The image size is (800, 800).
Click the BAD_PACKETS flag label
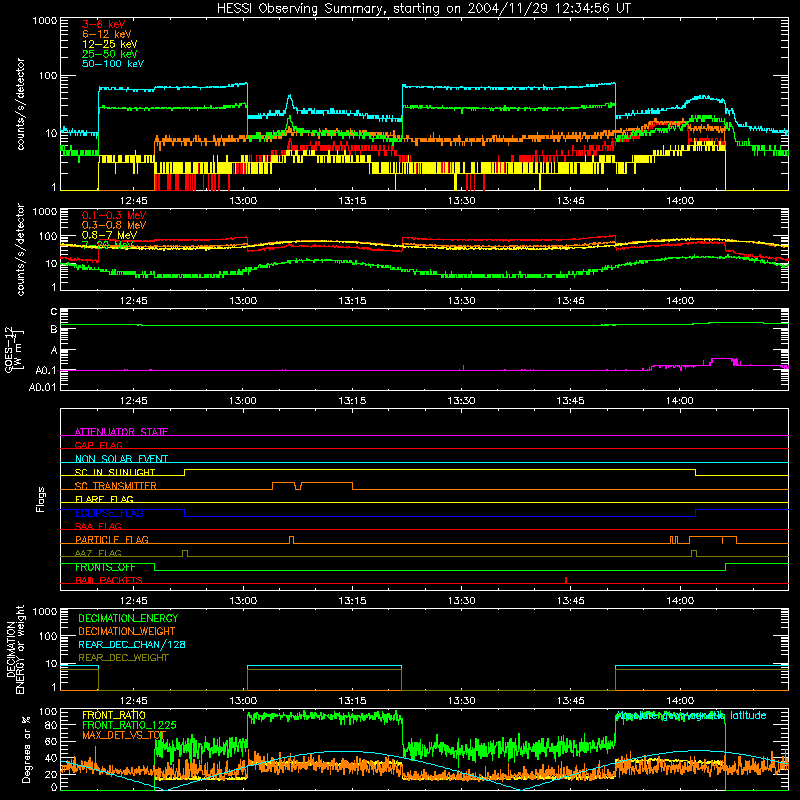[x=109, y=580]
